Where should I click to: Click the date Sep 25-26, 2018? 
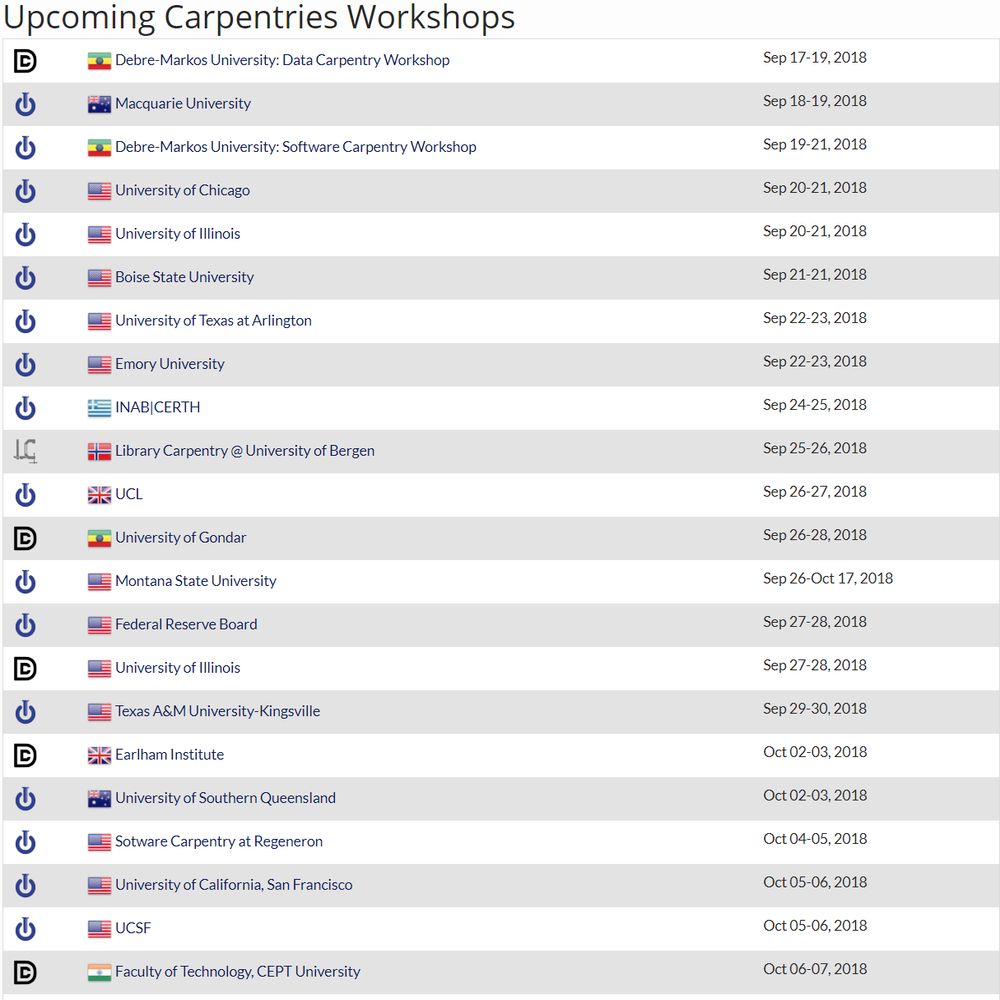coord(815,448)
